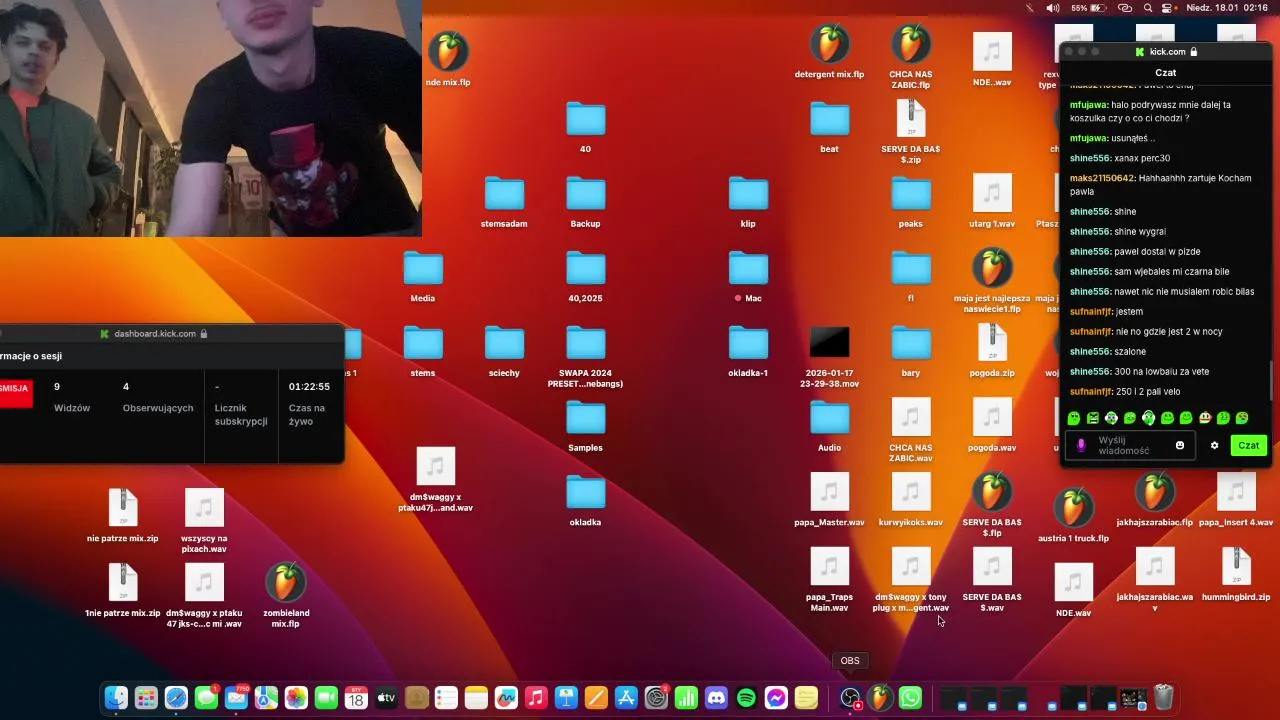Click 'Obserwujących' count in dashboard
Screen dimensions: 1280x720
158,397
